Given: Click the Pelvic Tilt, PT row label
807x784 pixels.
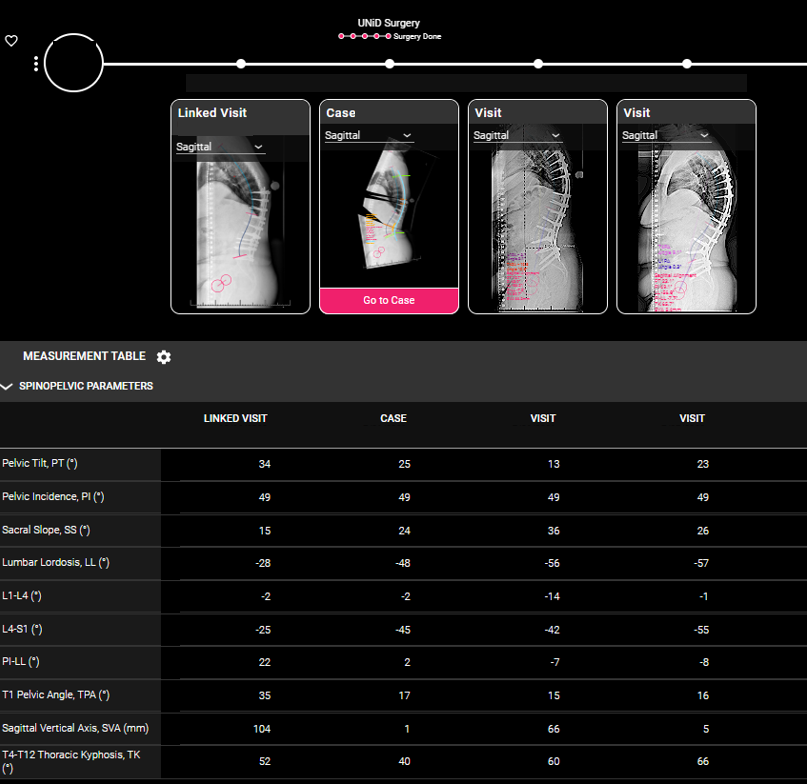Looking at the screenshot, I should pos(40,463).
